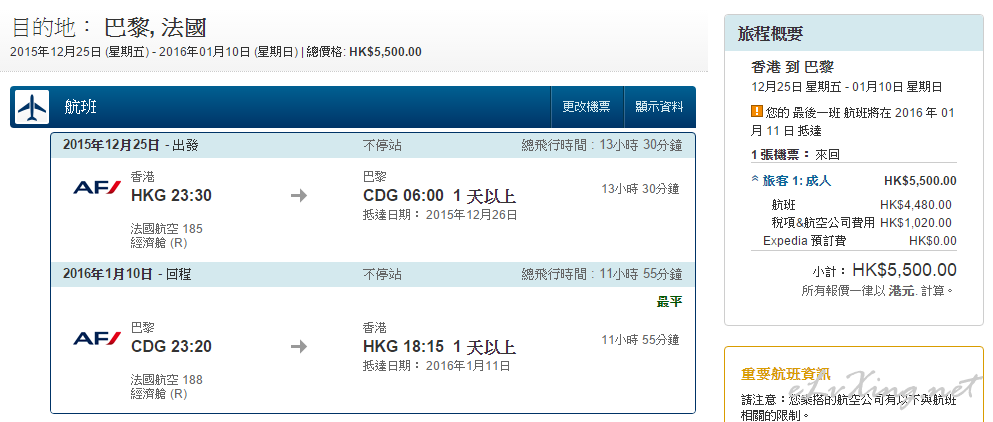Click the 航班 section header title
This screenshot has width=993, height=422.
pyautogui.click(x=80, y=107)
